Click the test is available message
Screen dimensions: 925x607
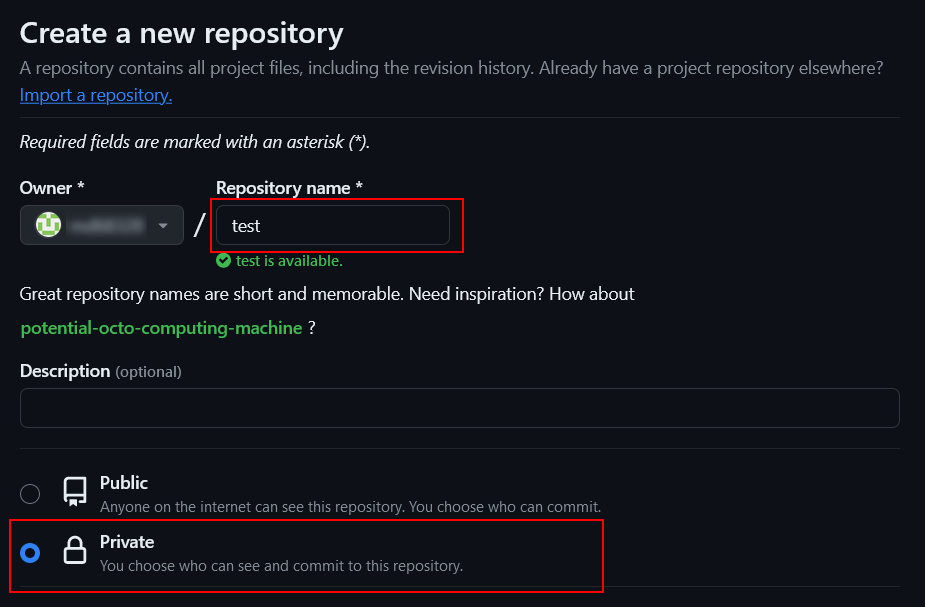[x=289, y=261]
